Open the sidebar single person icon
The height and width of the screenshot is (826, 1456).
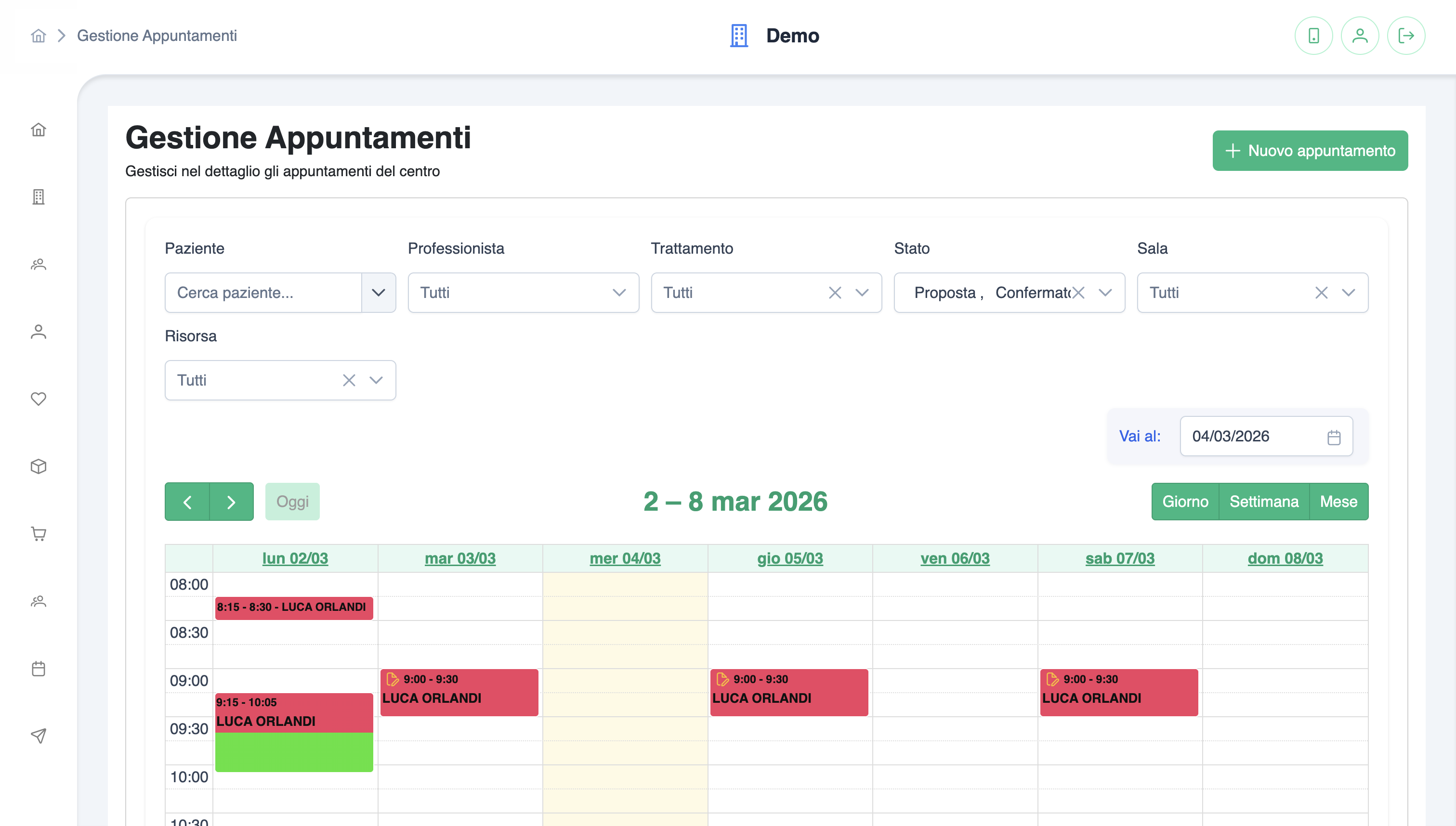pyautogui.click(x=38, y=332)
